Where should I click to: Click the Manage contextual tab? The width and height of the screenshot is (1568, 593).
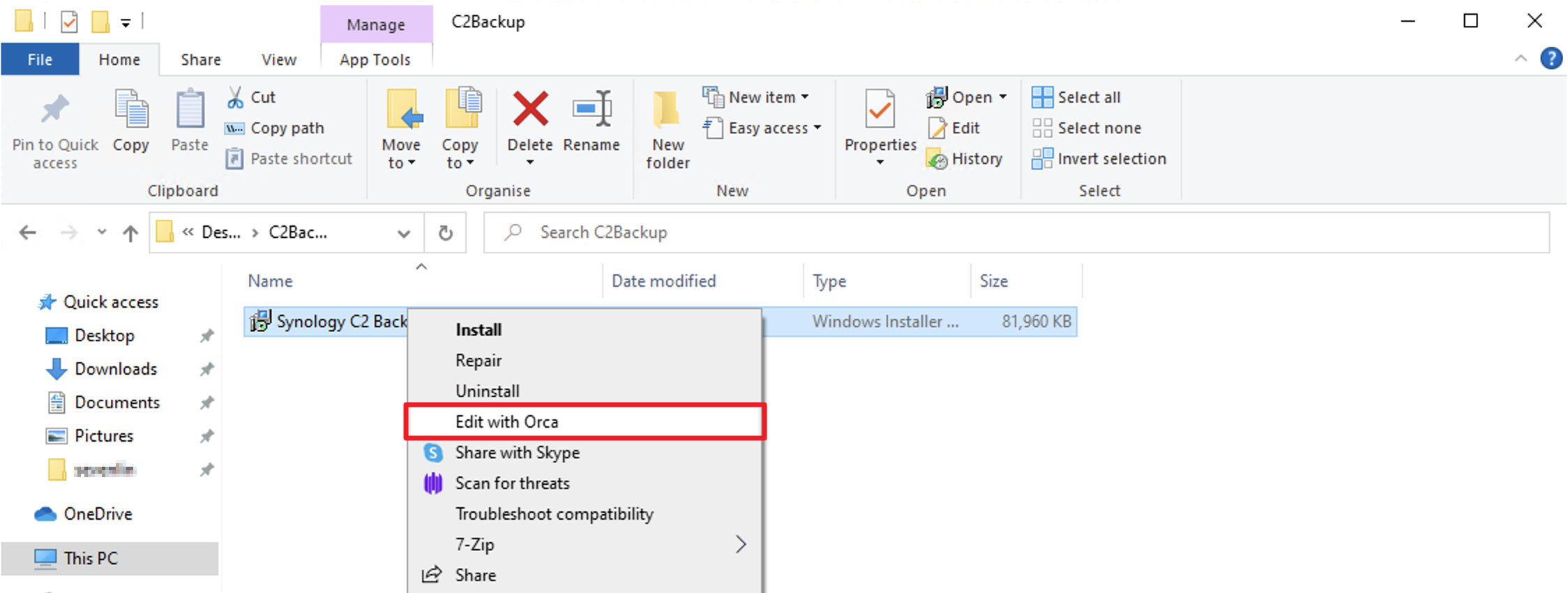[x=376, y=24]
